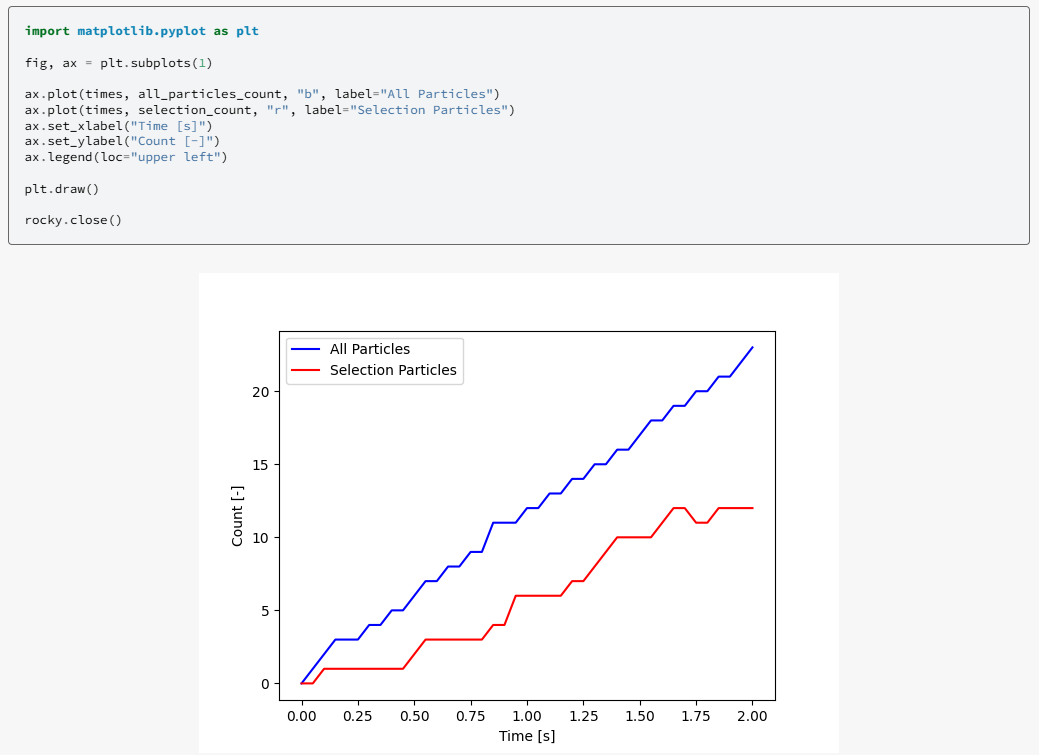Click the "Time [s]" string in set_xlabel
The width and height of the screenshot is (1039, 755).
click(168, 126)
